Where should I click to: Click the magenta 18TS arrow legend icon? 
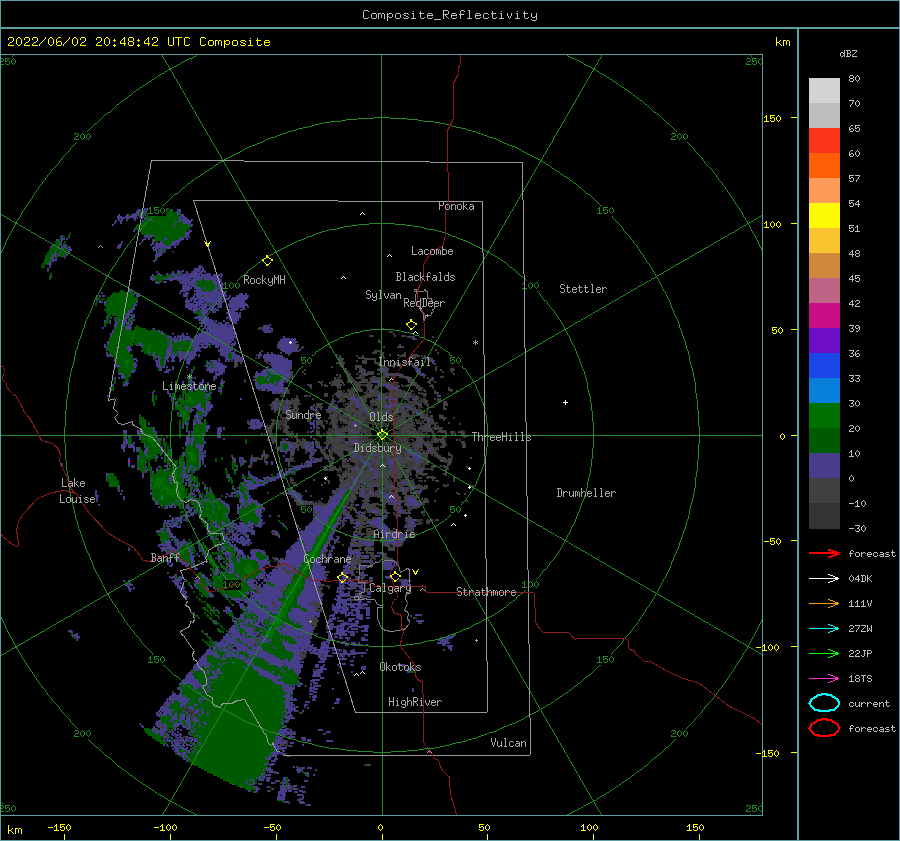[x=824, y=679]
